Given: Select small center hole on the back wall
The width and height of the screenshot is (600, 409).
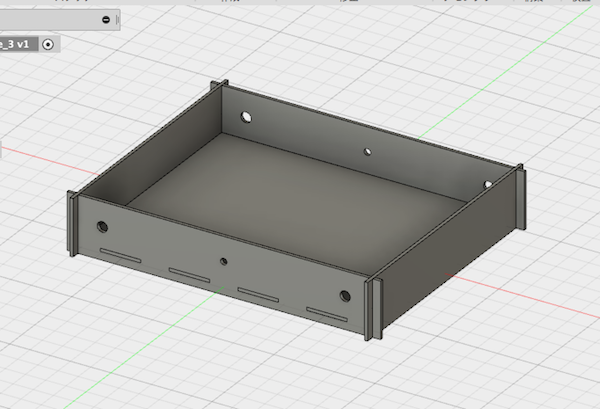Looking at the screenshot, I should point(367,152).
